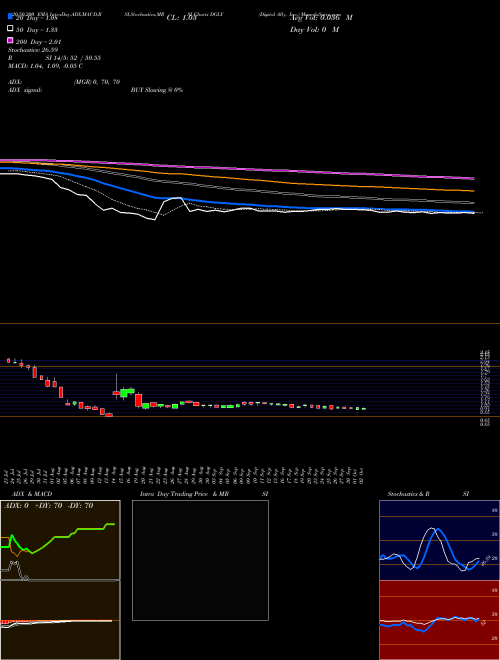Click the white 50 Day EMA legend swatch
Screen dimensions: 500x660
10,29
